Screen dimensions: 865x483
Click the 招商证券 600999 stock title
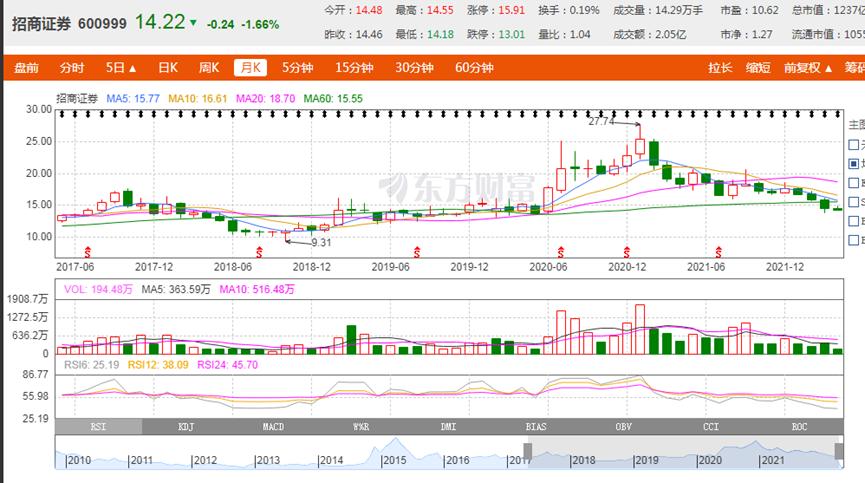[69, 24]
